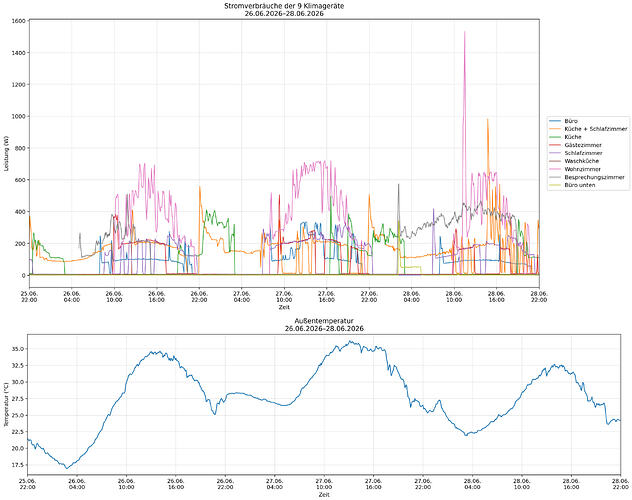Select the Waschküche legend entry
Screen dimensions: 632x500
point(574,161)
